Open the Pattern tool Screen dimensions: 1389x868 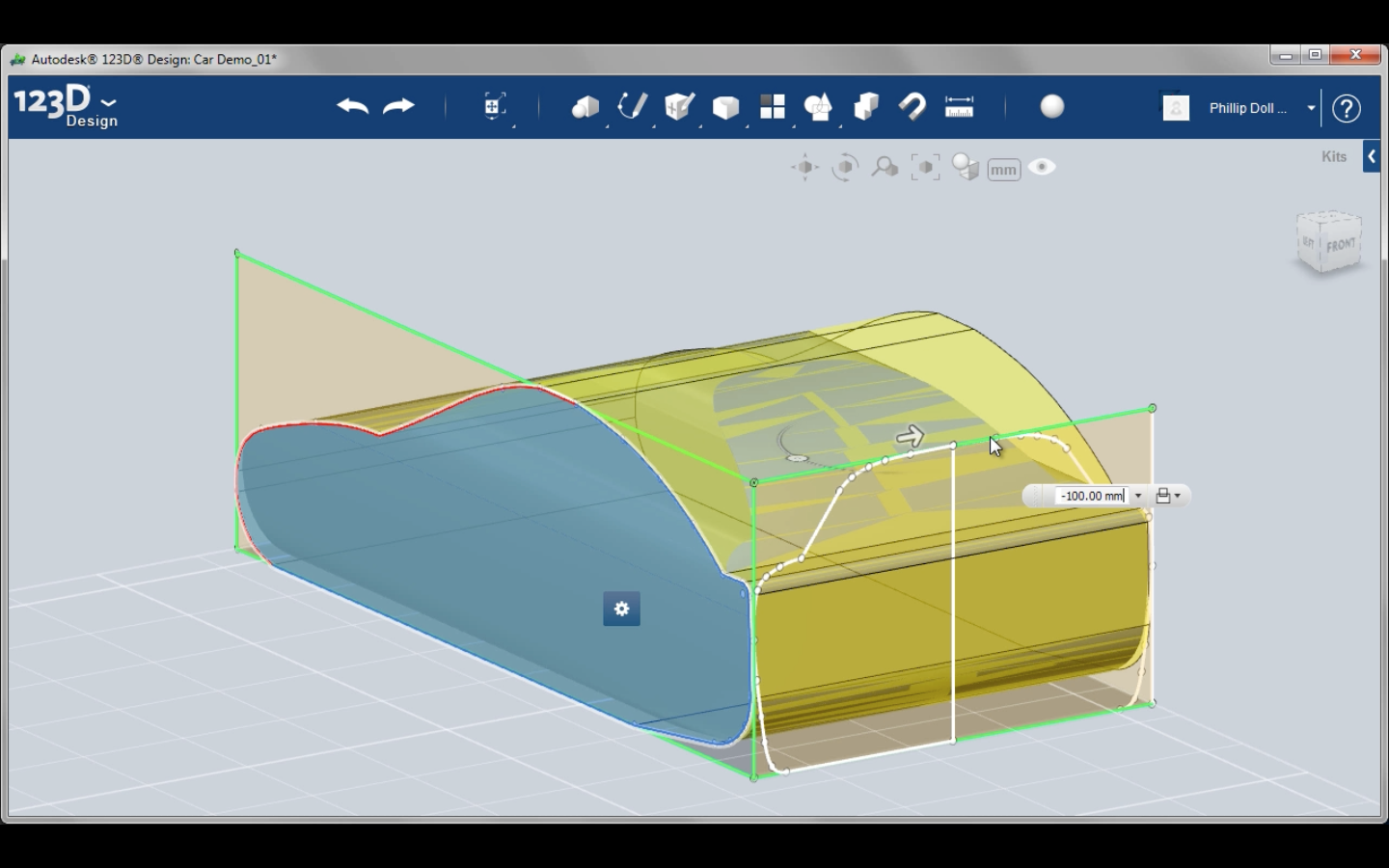coord(773,107)
